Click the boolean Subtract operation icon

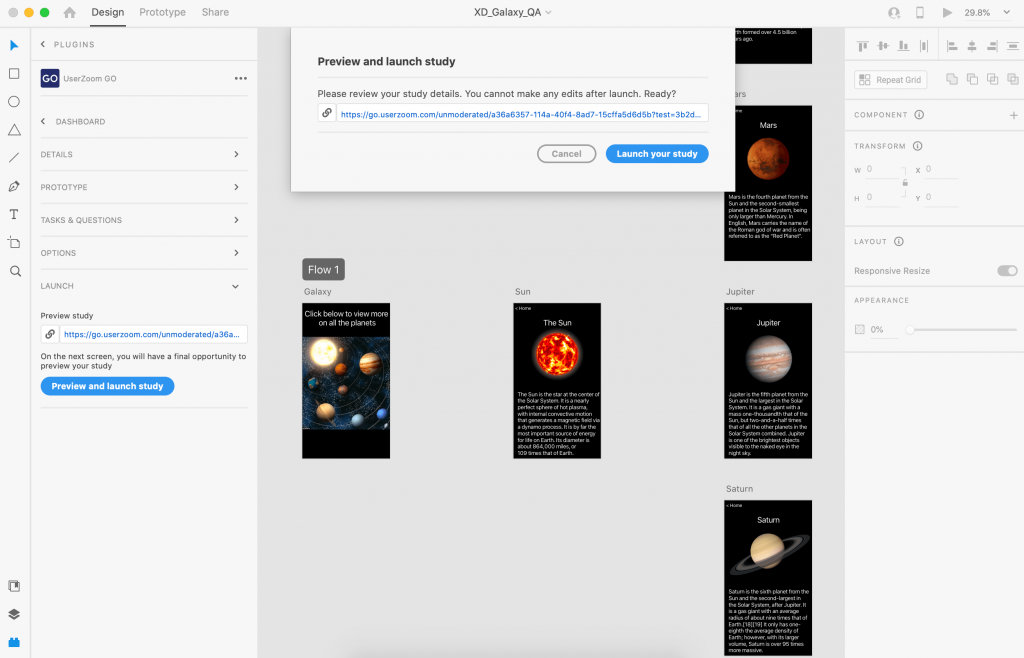pyautogui.click(x=972, y=79)
